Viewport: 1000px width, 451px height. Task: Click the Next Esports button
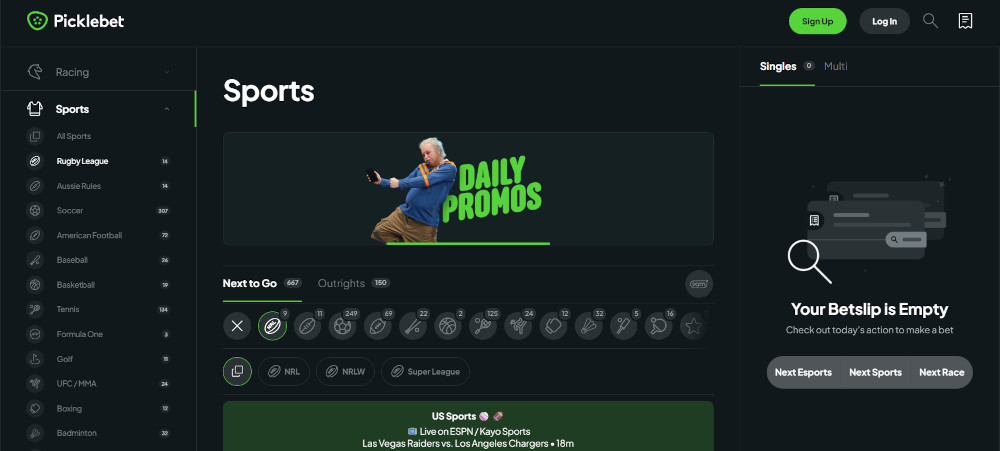pyautogui.click(x=803, y=373)
